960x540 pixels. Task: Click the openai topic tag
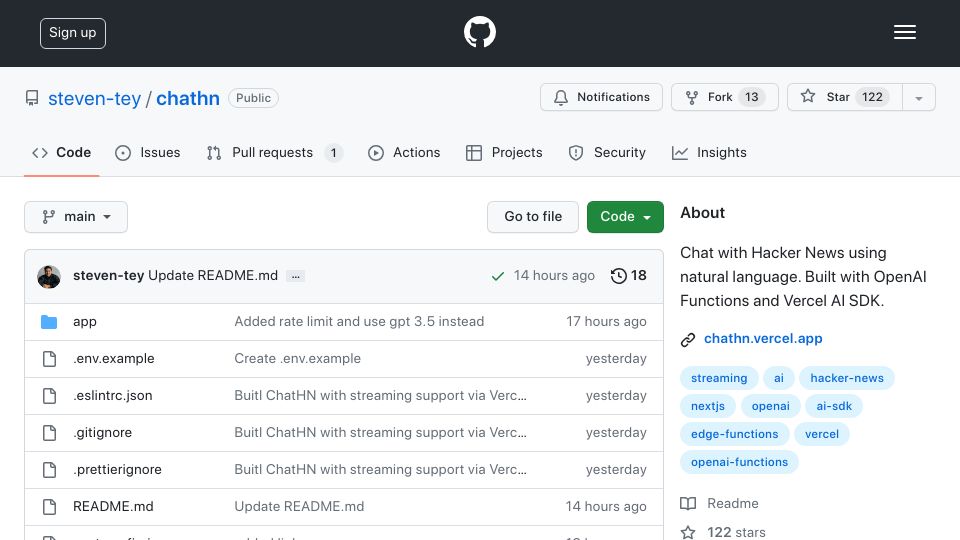[x=770, y=406]
